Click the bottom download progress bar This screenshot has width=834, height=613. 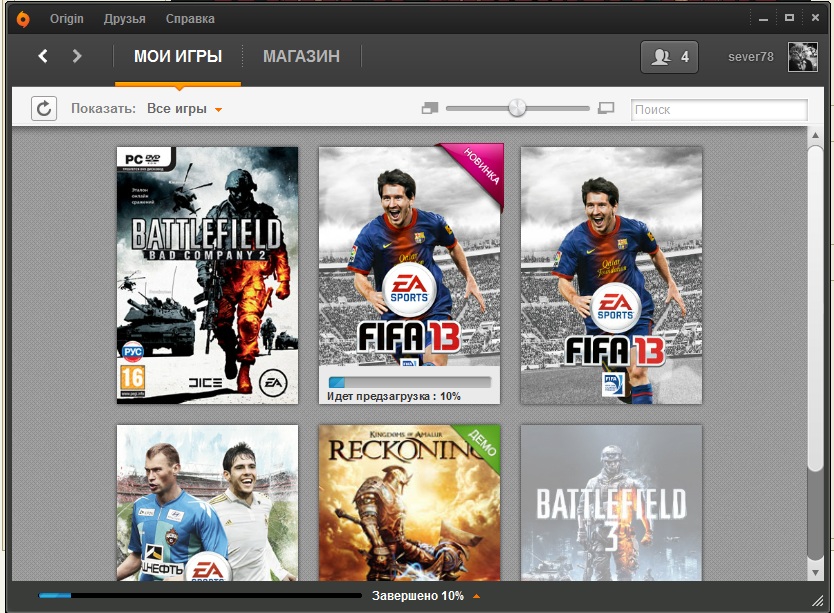(200, 595)
